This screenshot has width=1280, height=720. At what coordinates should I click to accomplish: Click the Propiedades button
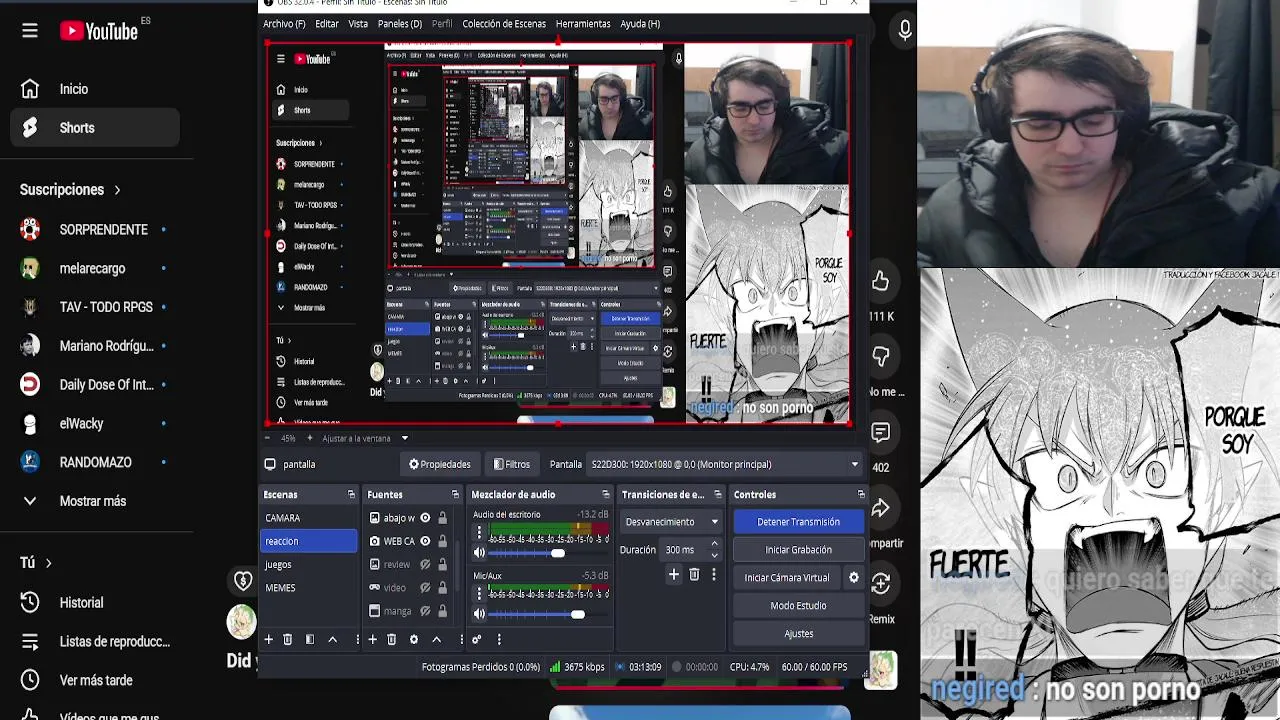pyautogui.click(x=439, y=464)
